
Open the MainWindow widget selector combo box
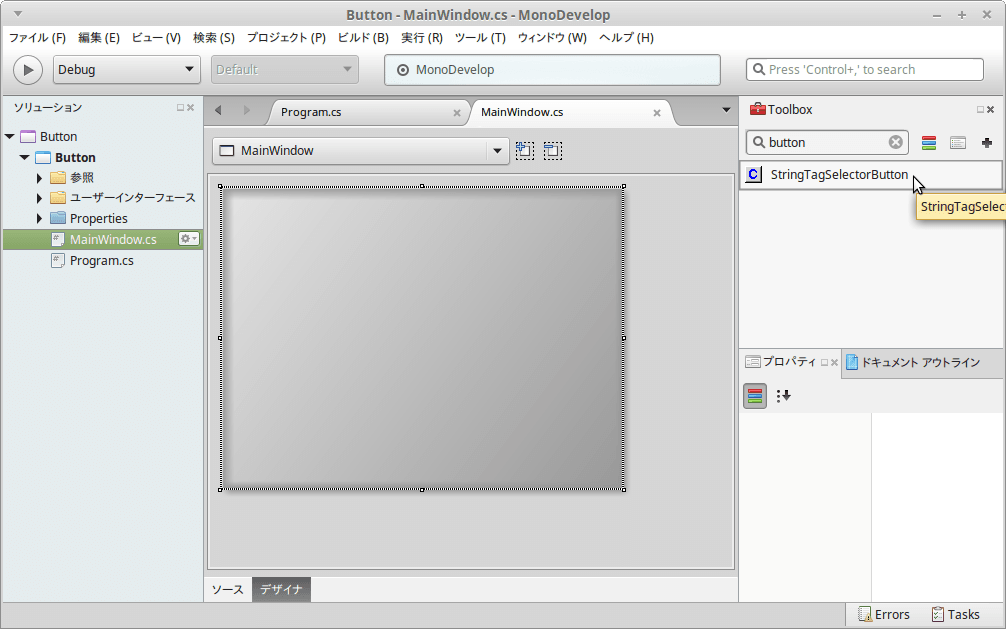[361, 151]
